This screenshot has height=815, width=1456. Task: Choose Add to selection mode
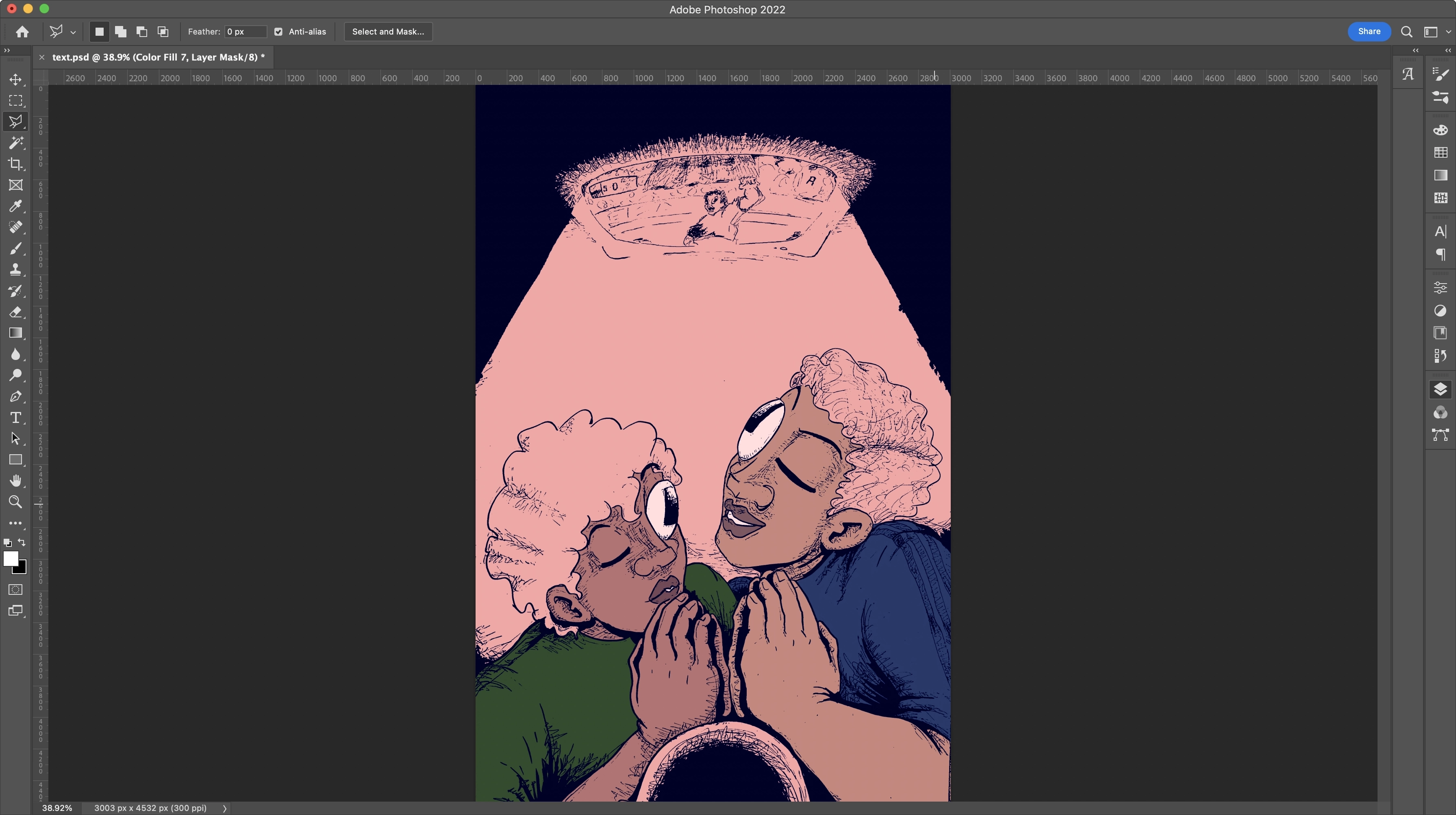120,32
